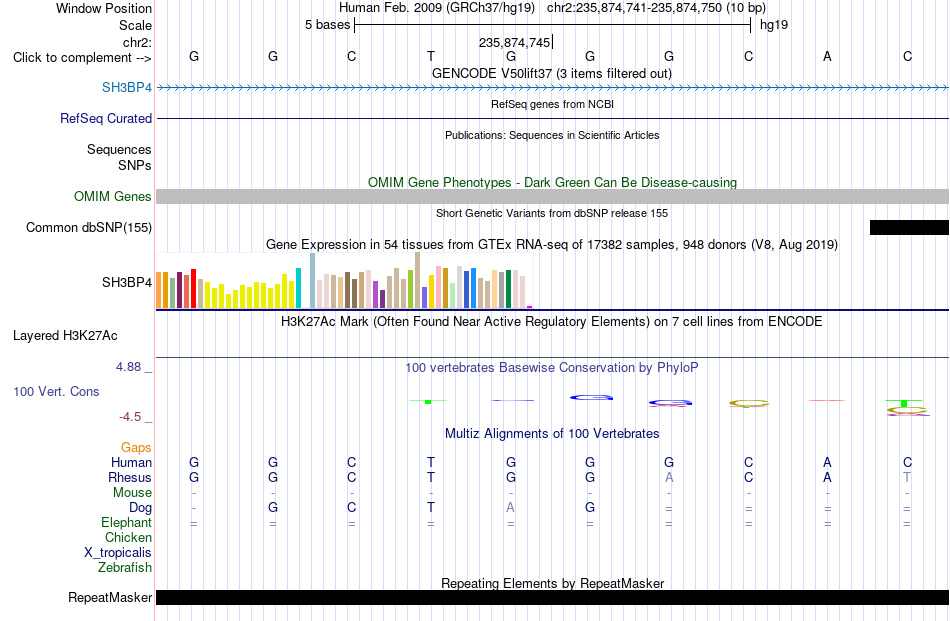Image resolution: width=950 pixels, height=621 pixels.
Task: Click the -4.5 PhyloP lower value
Action: 130,417
